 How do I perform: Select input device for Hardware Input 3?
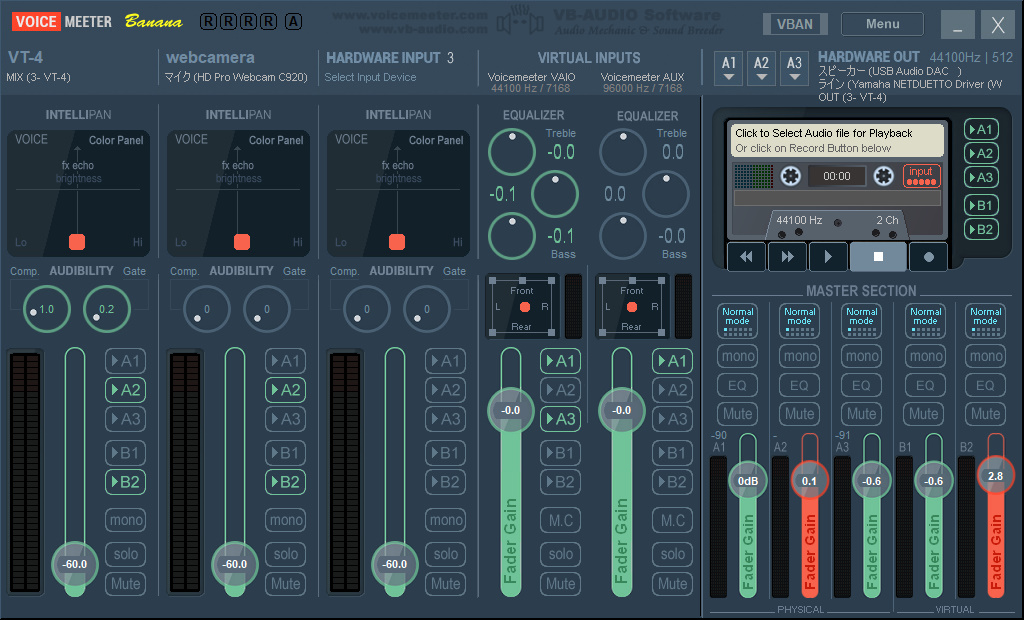pyautogui.click(x=370, y=77)
